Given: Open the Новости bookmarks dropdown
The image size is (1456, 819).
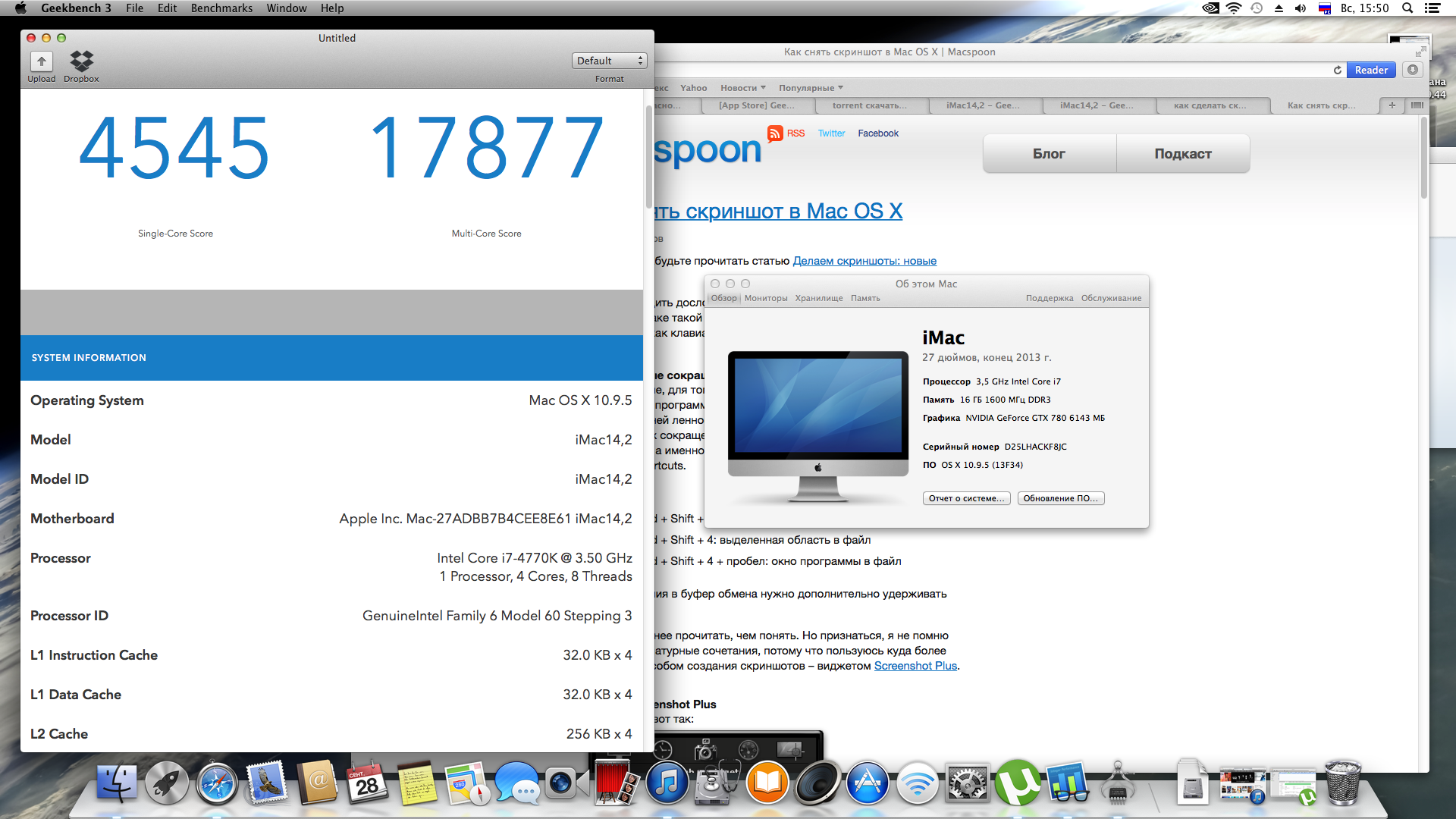Looking at the screenshot, I should pyautogui.click(x=742, y=88).
